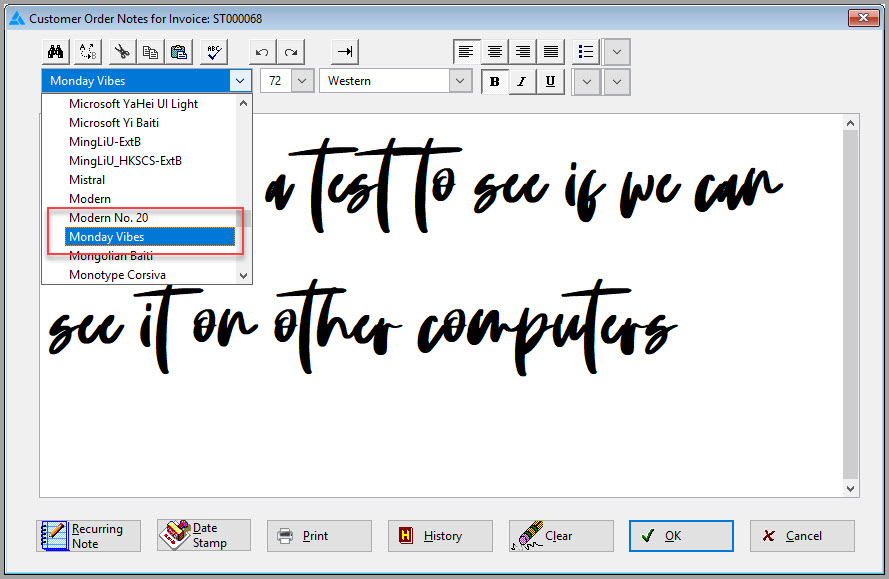The image size is (889, 579).
Task: Open the last dropdown after Underline
Action: 617,82
